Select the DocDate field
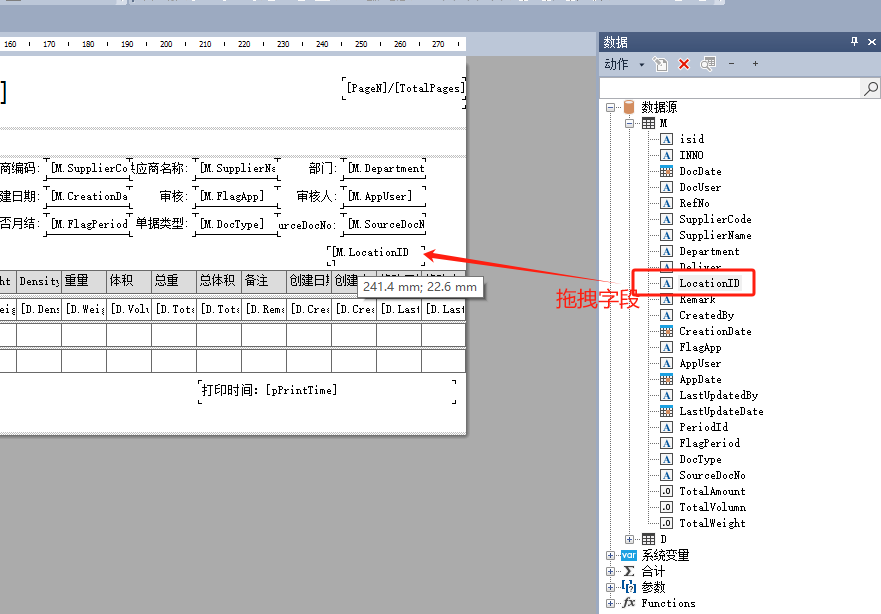The image size is (881, 614). (700, 171)
